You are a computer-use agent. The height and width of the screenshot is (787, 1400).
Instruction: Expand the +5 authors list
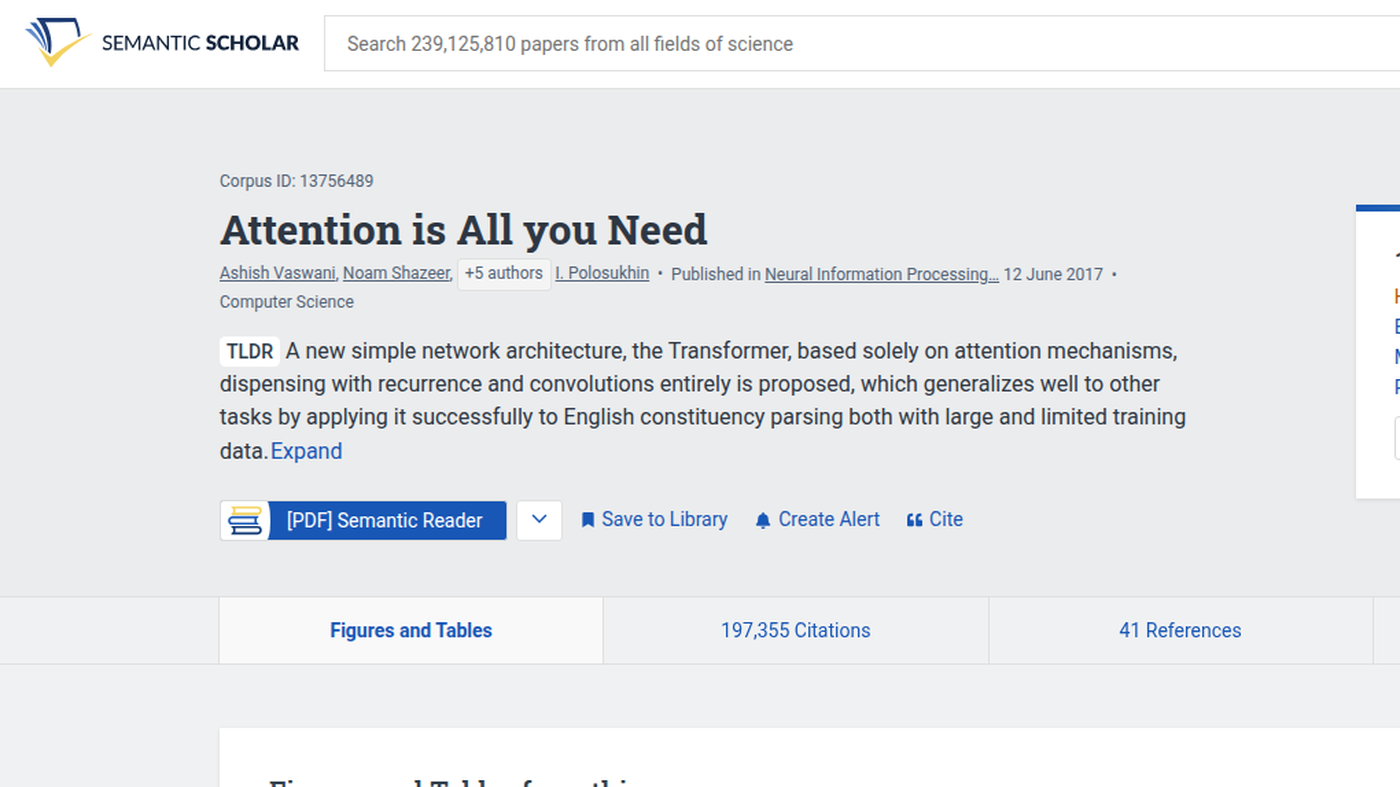coord(504,274)
